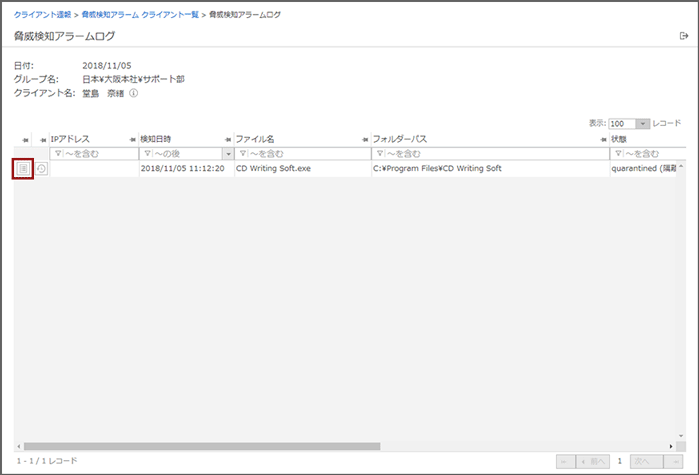Sort by the フォルダーパス column header
The image size is (699, 475).
click(x=400, y=139)
